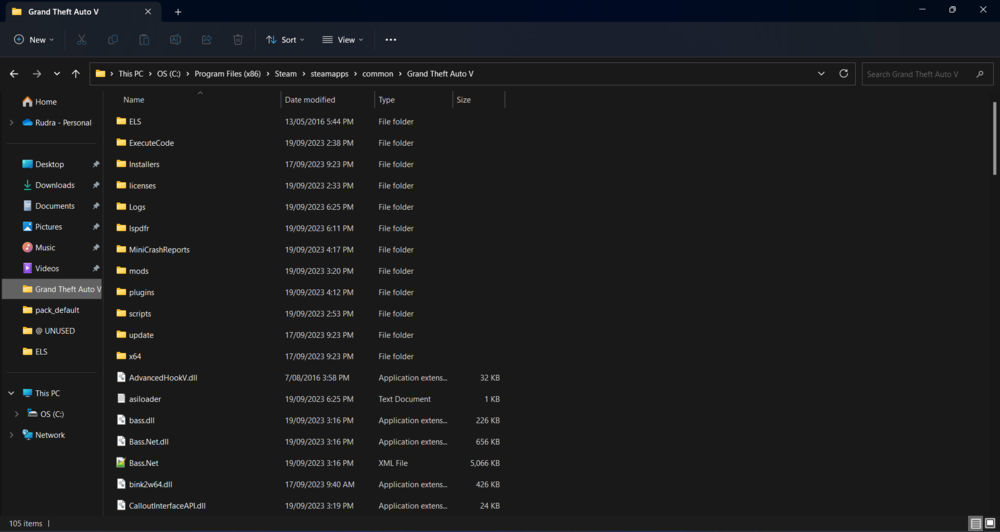Click the Share icon in toolbar
Viewport: 1000px width, 532px height.
click(x=206, y=40)
